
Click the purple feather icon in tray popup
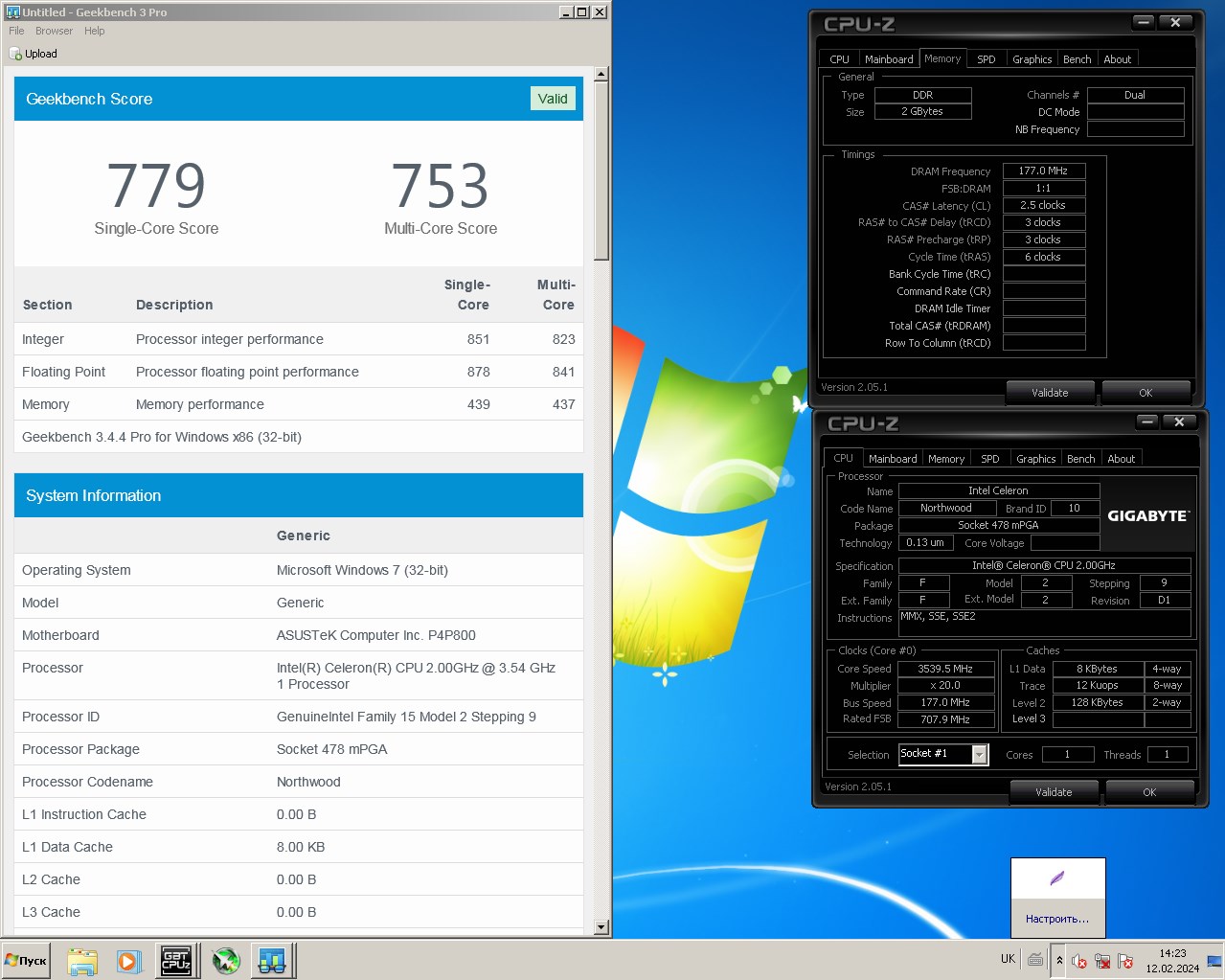pyautogui.click(x=1057, y=878)
